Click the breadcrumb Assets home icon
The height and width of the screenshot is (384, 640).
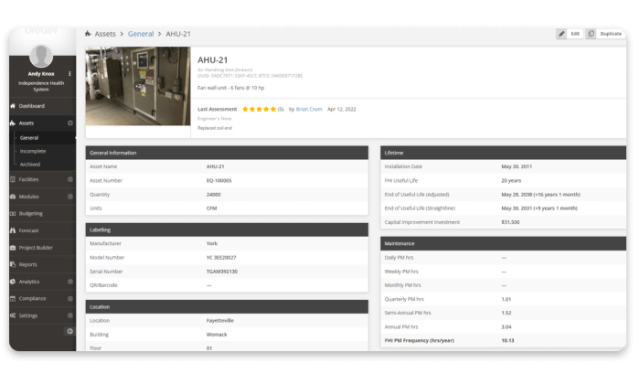pyautogui.click(x=88, y=34)
